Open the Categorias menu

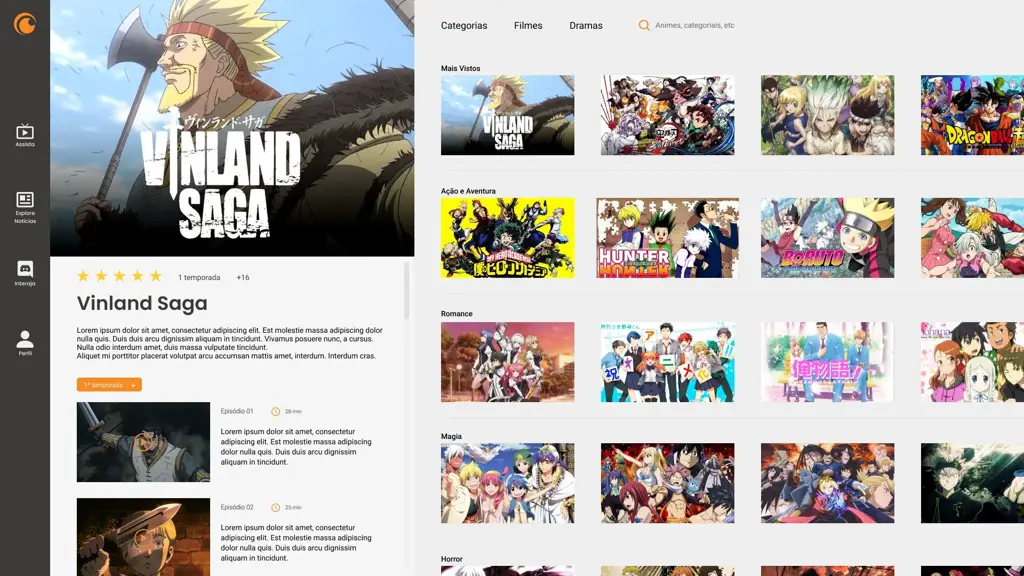click(x=464, y=25)
